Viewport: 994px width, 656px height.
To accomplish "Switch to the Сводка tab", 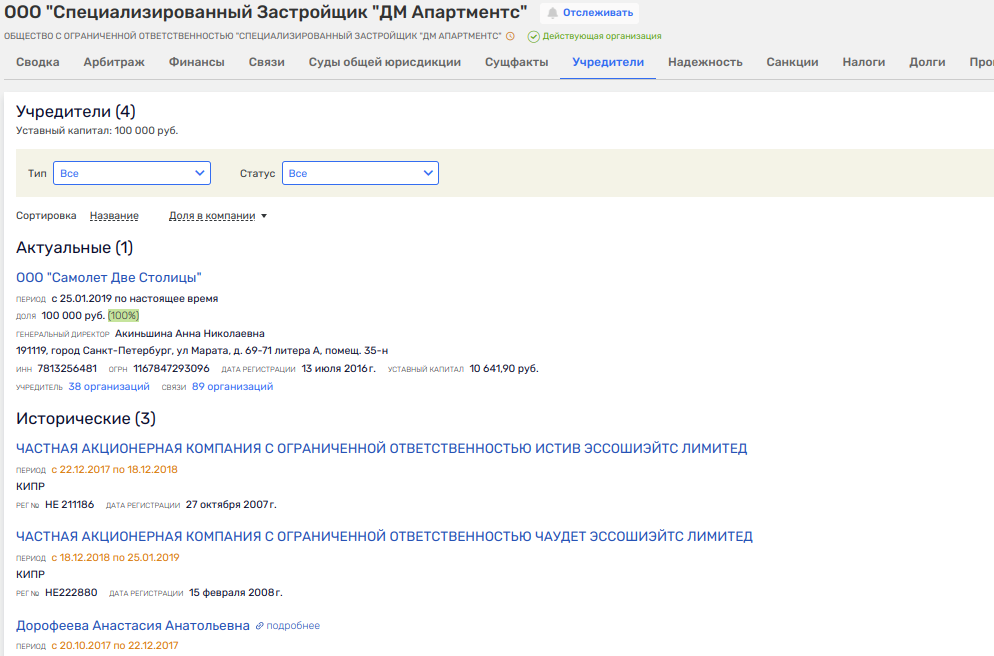I will tap(37, 62).
